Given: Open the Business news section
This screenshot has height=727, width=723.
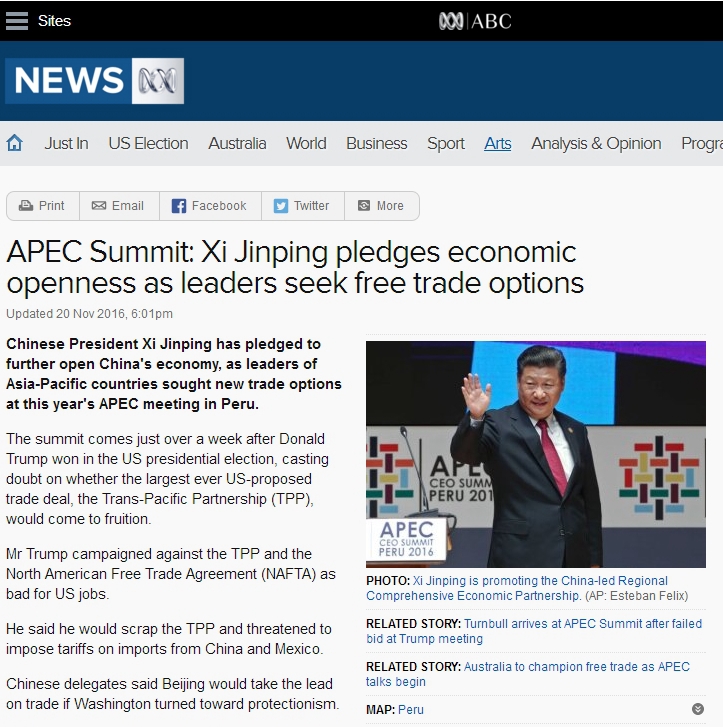Looking at the screenshot, I should pos(376,143).
